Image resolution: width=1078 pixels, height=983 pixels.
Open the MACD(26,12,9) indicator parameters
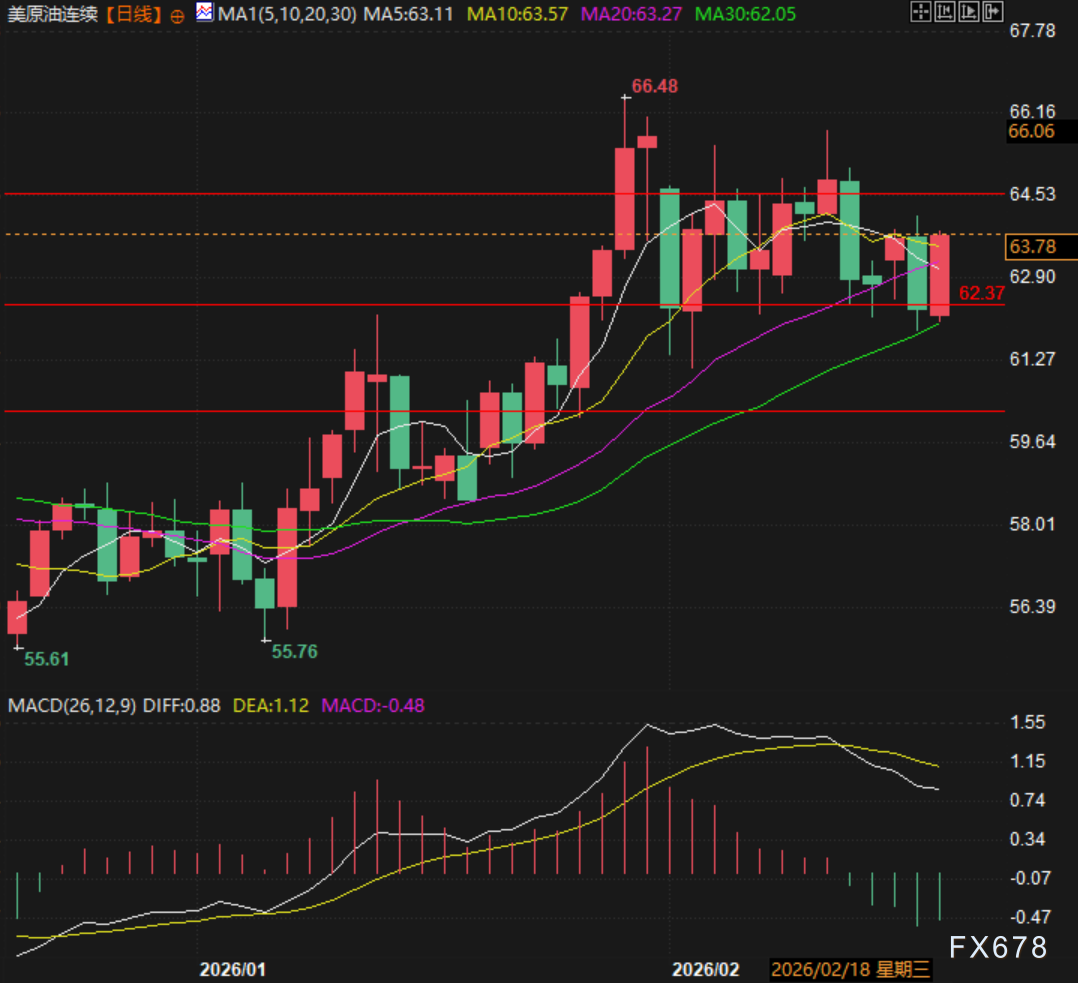point(72,705)
